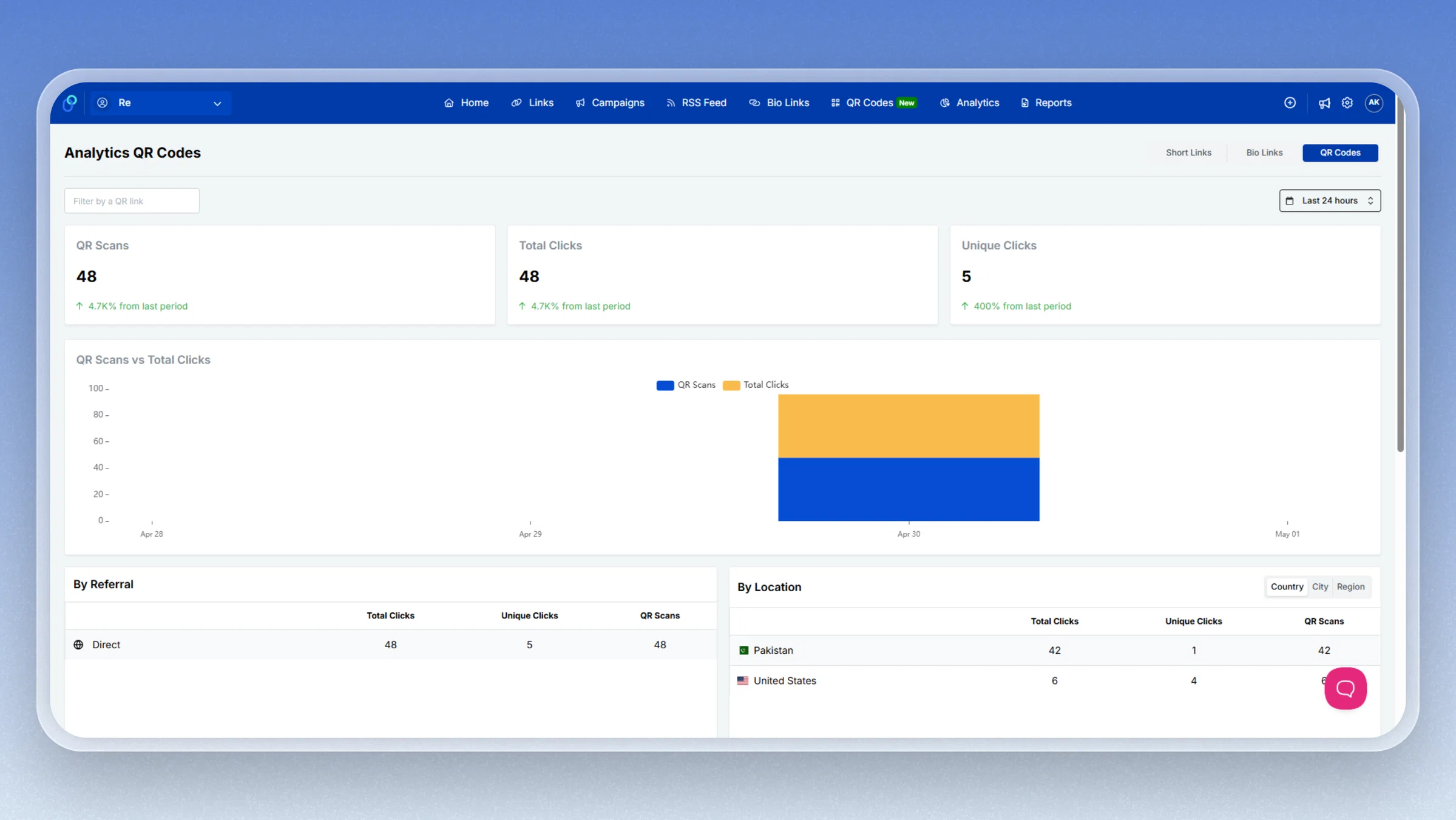This screenshot has width=1456, height=820.
Task: Open the Last 24 hours date dropdown
Action: pos(1330,200)
